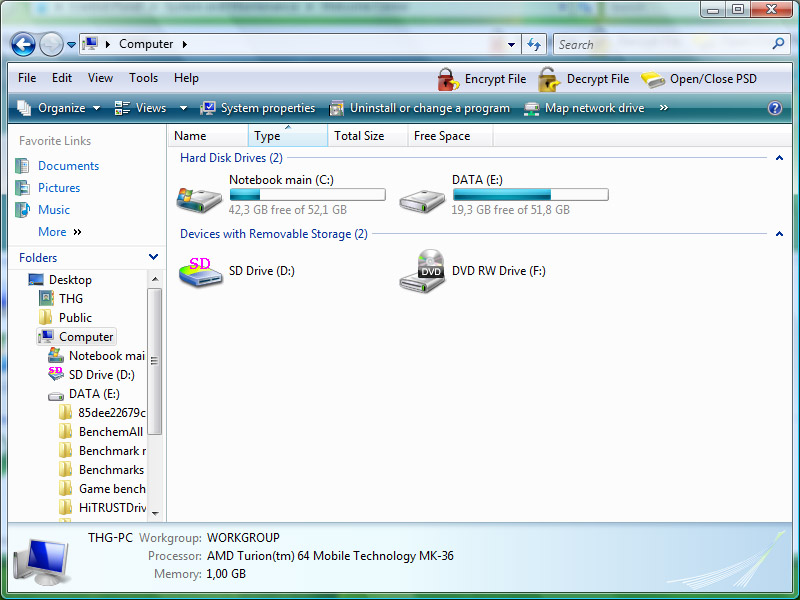Screen dimensions: 800x600
Task: Click the THG-PC computer icon in details pane
Action: click(42, 561)
